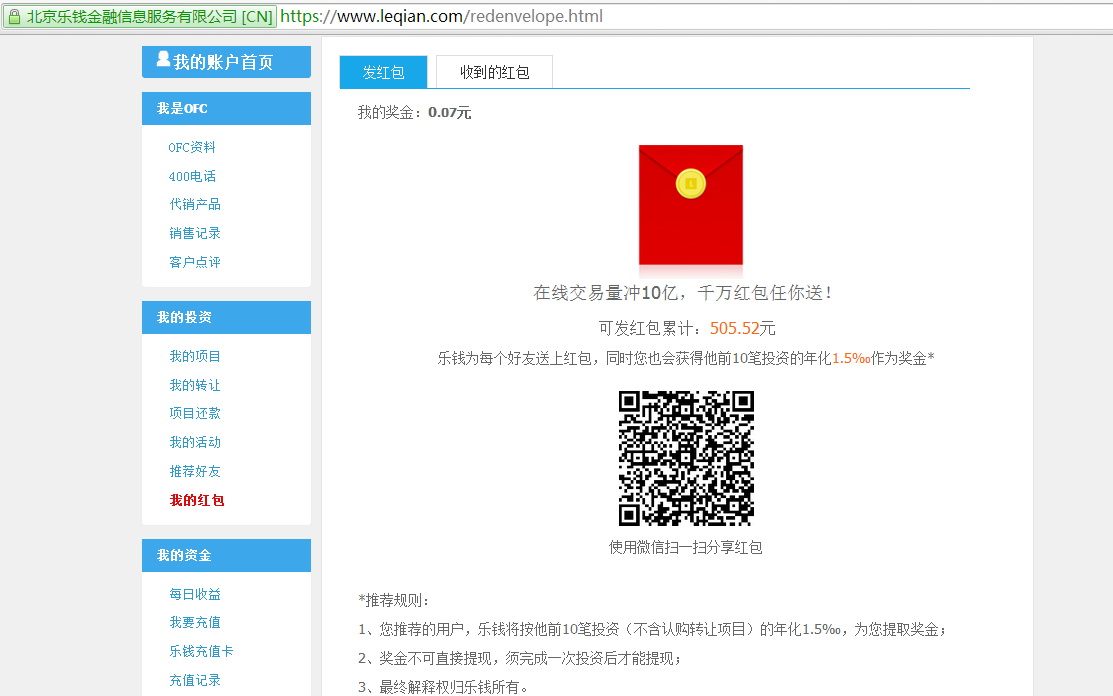The width and height of the screenshot is (1113, 696).
Task: Click rule 3 最终解释权归乐钱所有
Action: point(443,687)
